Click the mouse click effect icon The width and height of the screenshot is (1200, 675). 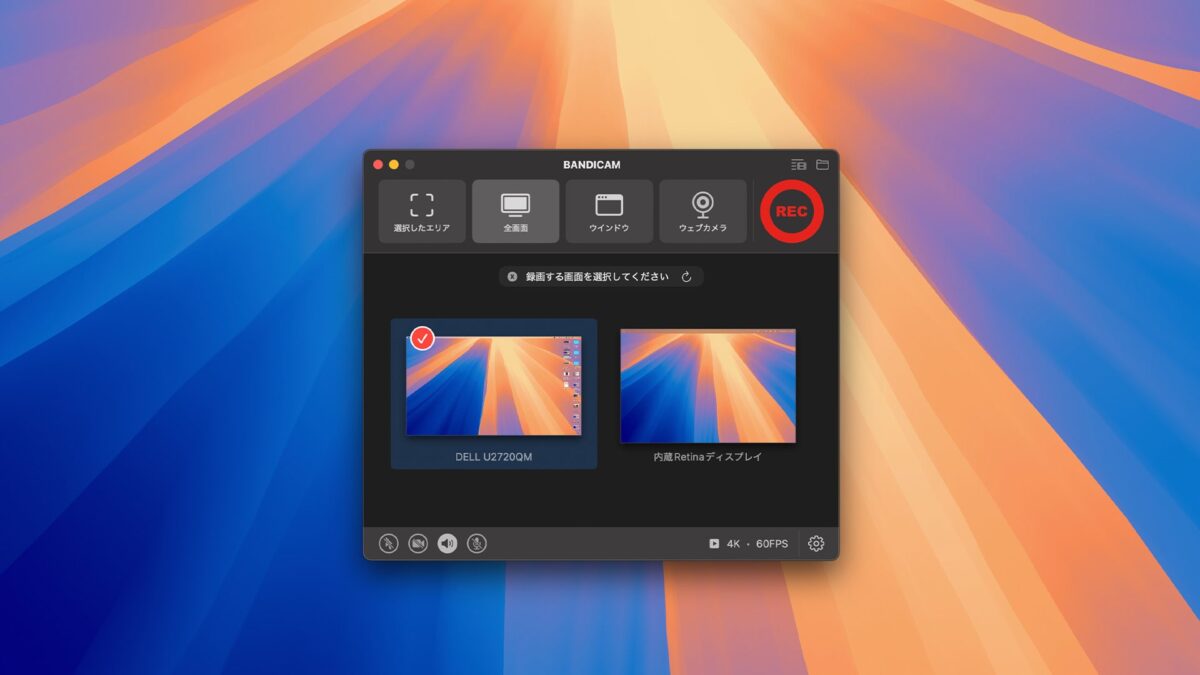click(x=388, y=542)
